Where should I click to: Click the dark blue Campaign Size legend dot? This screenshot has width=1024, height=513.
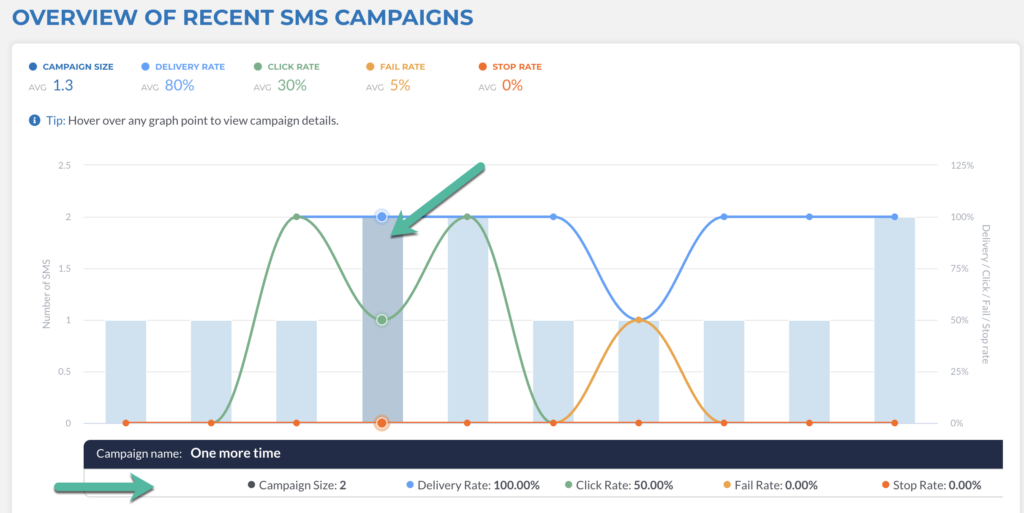point(33,67)
